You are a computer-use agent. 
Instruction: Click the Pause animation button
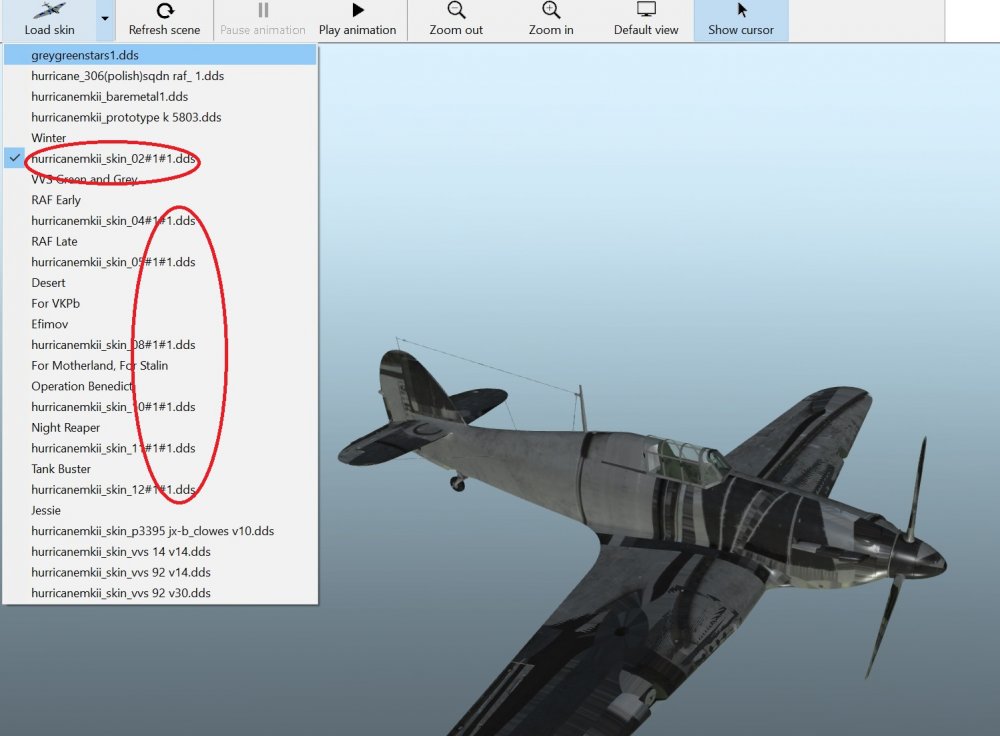[263, 20]
